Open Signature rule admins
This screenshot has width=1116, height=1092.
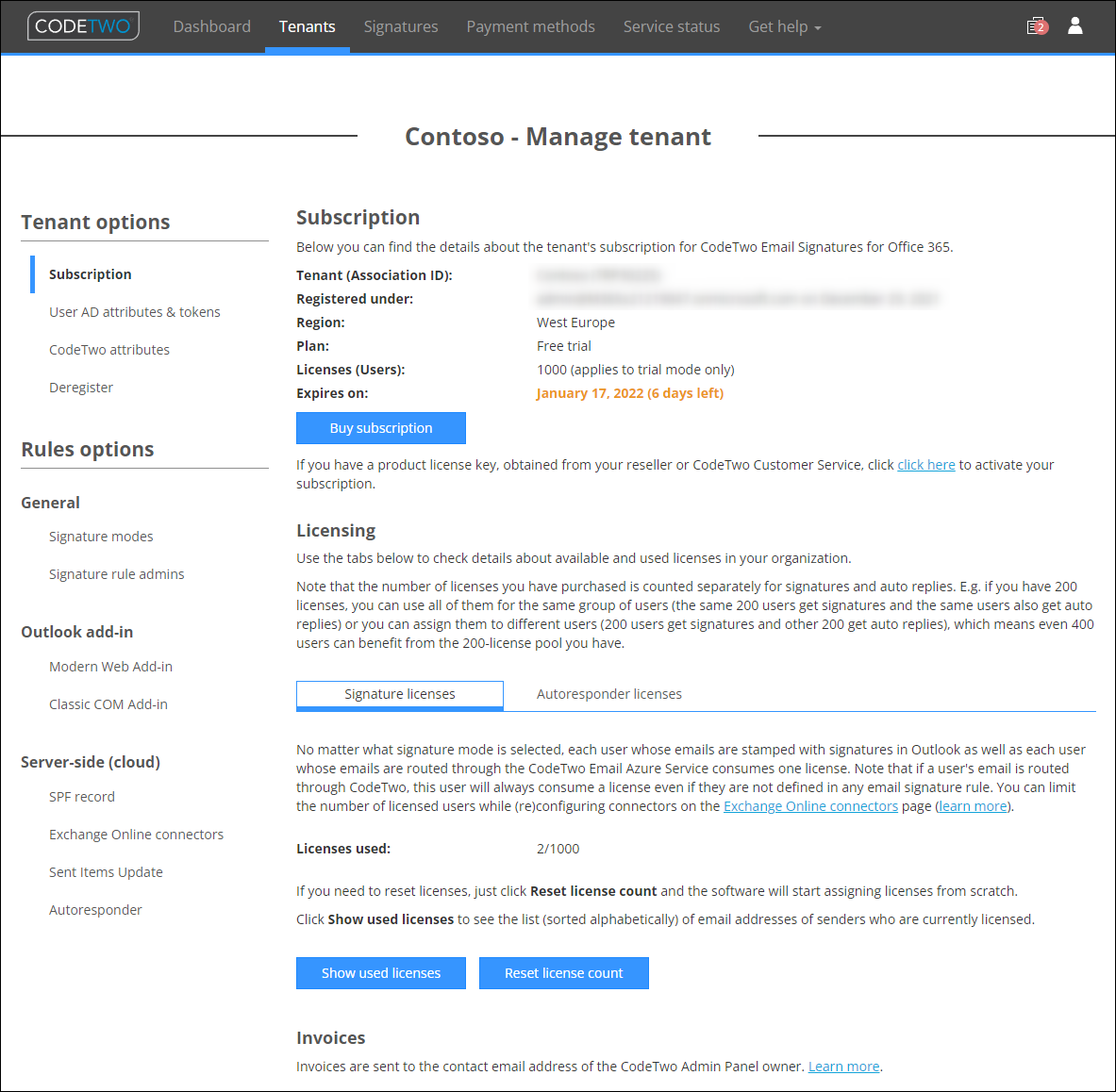point(117,574)
